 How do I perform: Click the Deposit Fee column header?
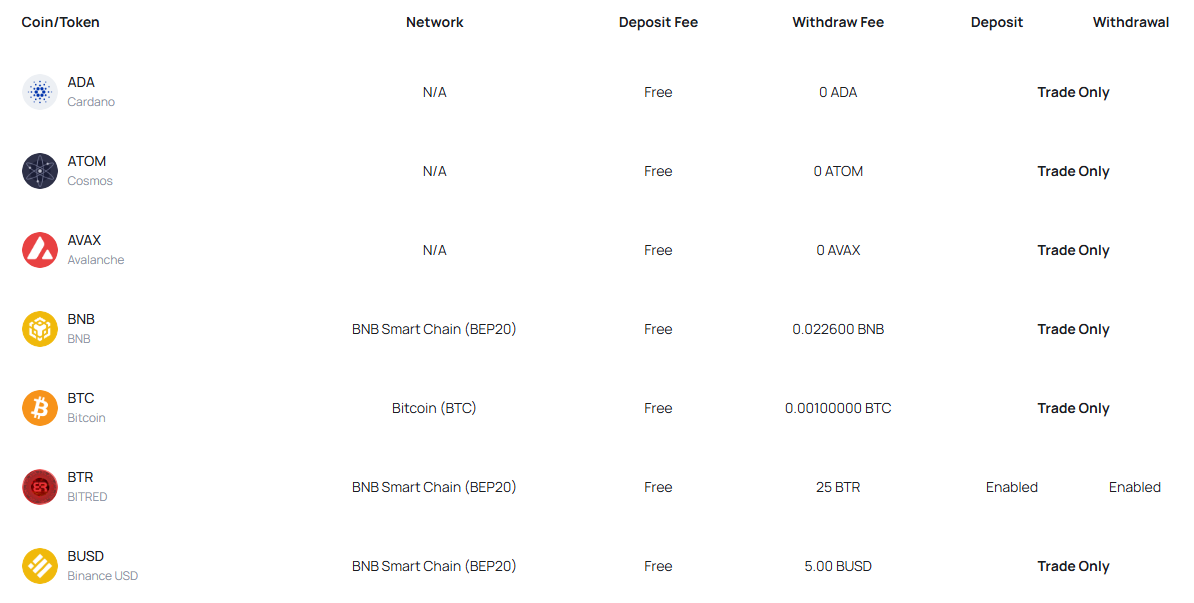tap(658, 22)
